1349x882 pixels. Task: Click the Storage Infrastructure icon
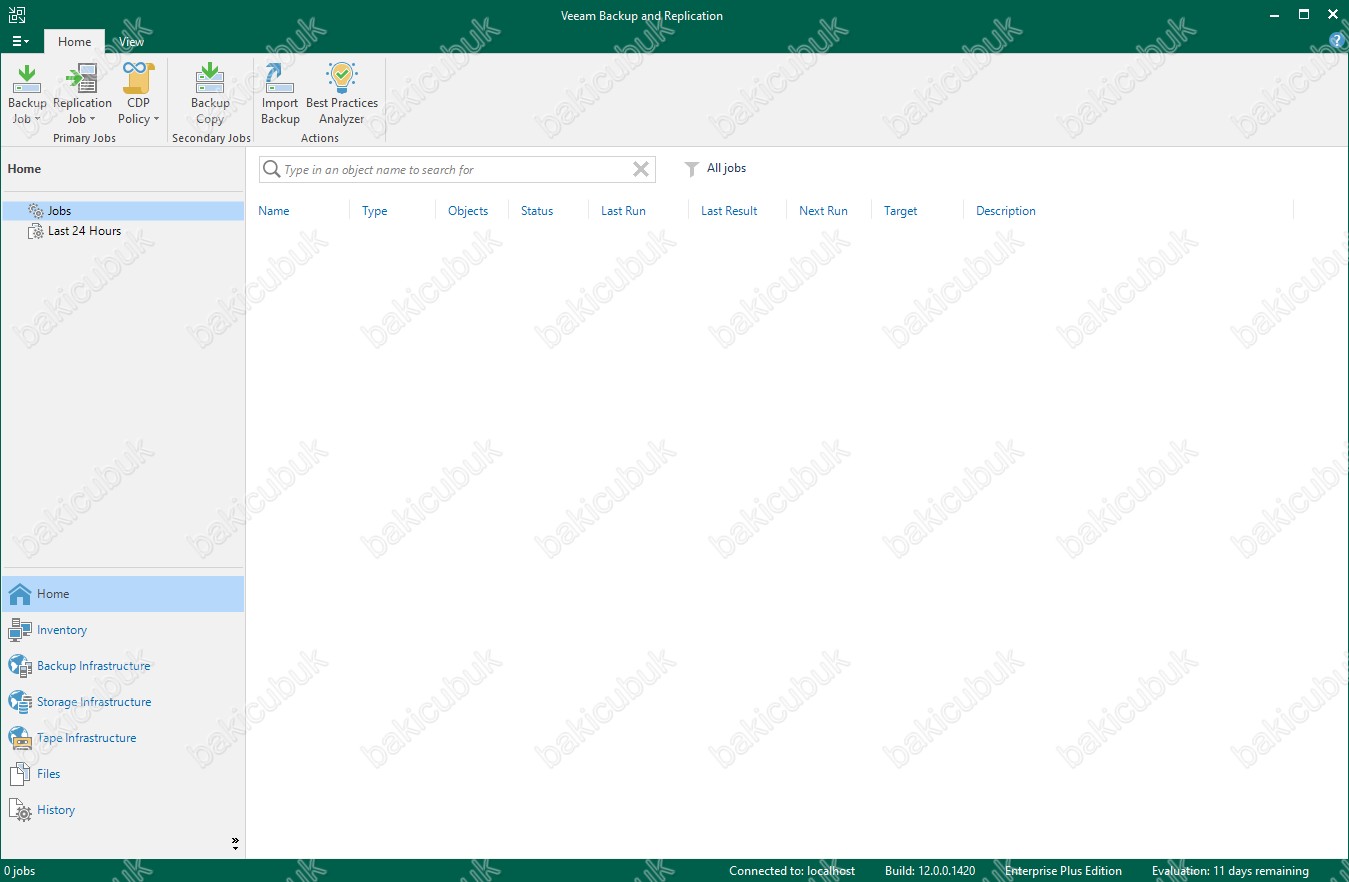(20, 702)
